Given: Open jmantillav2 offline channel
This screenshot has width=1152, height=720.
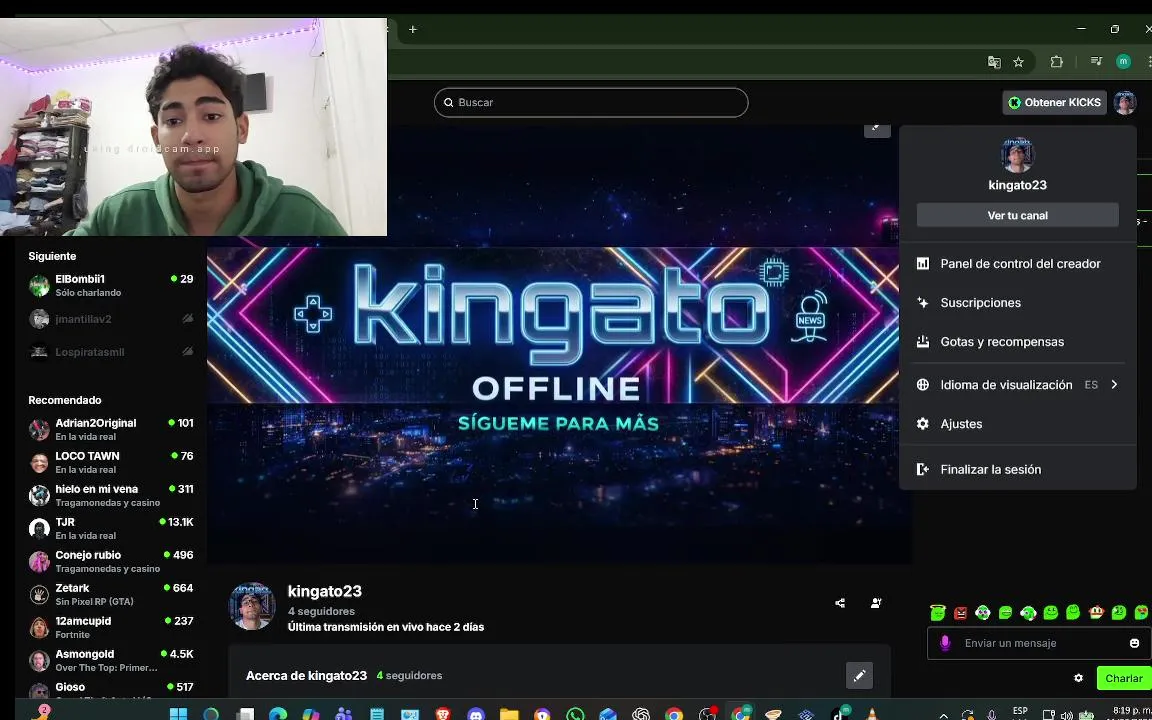Looking at the screenshot, I should 111,319.
